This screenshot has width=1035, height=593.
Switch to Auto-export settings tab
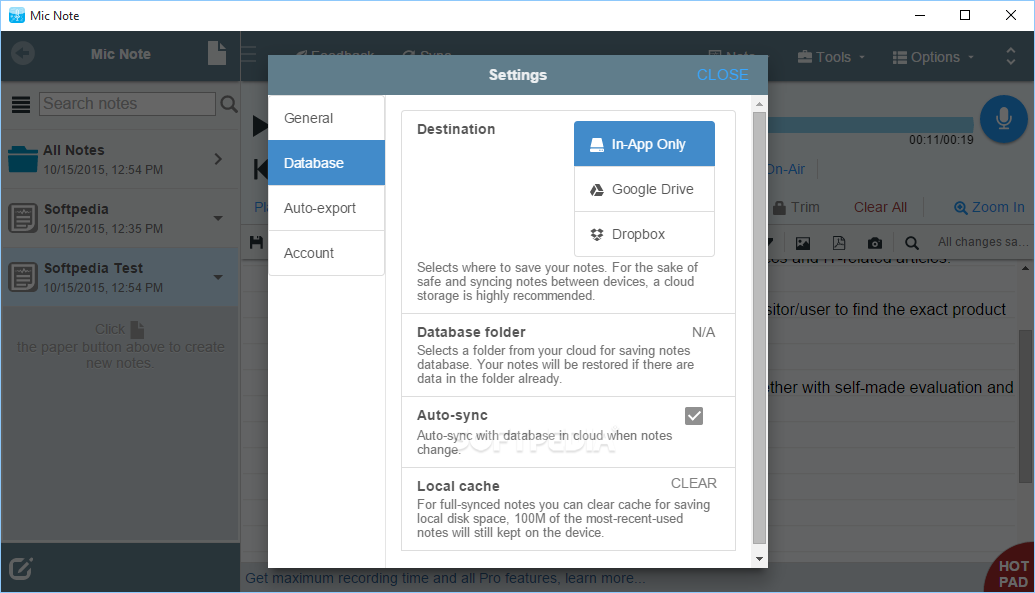(326, 208)
